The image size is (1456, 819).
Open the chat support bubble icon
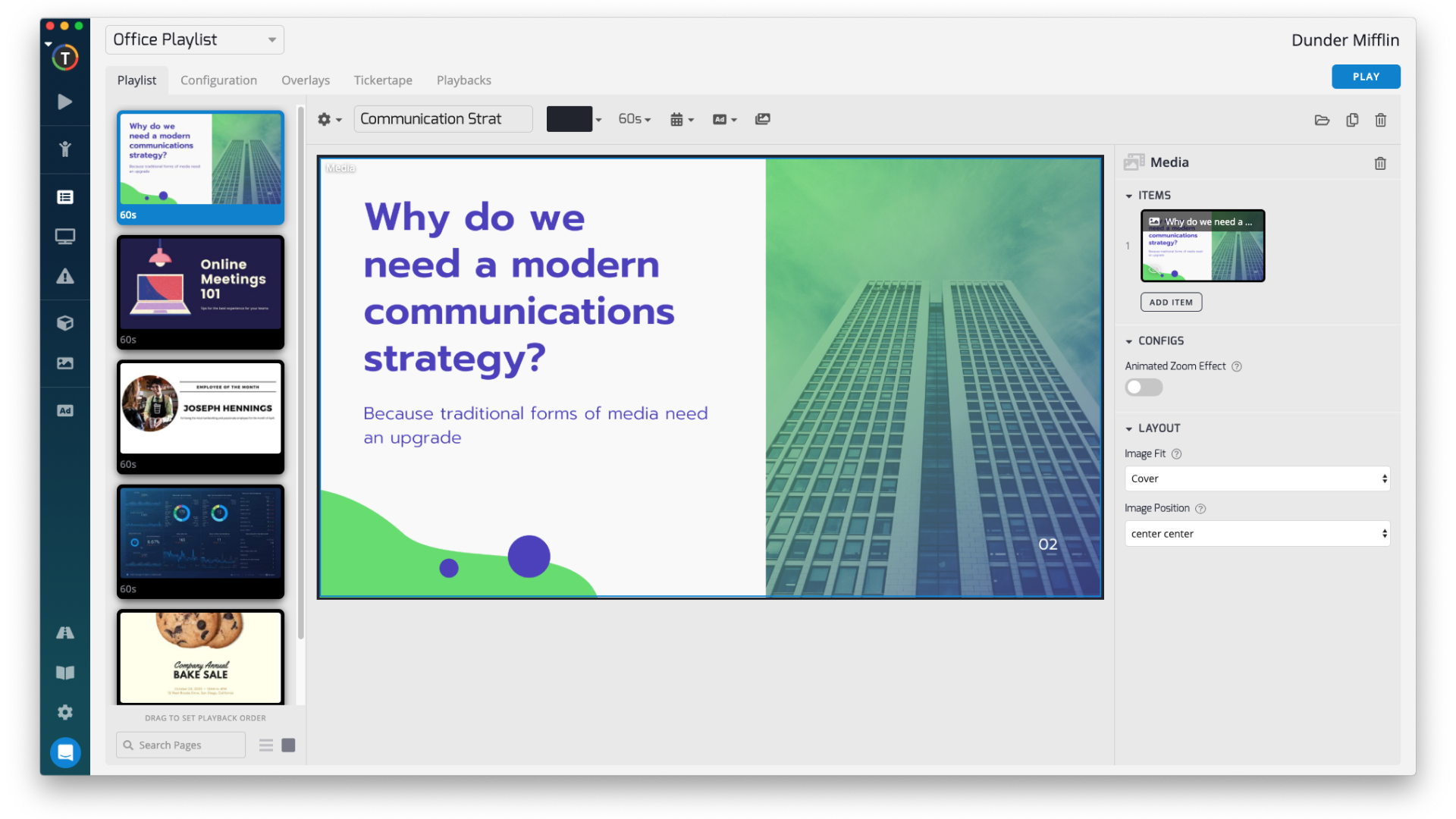65,752
